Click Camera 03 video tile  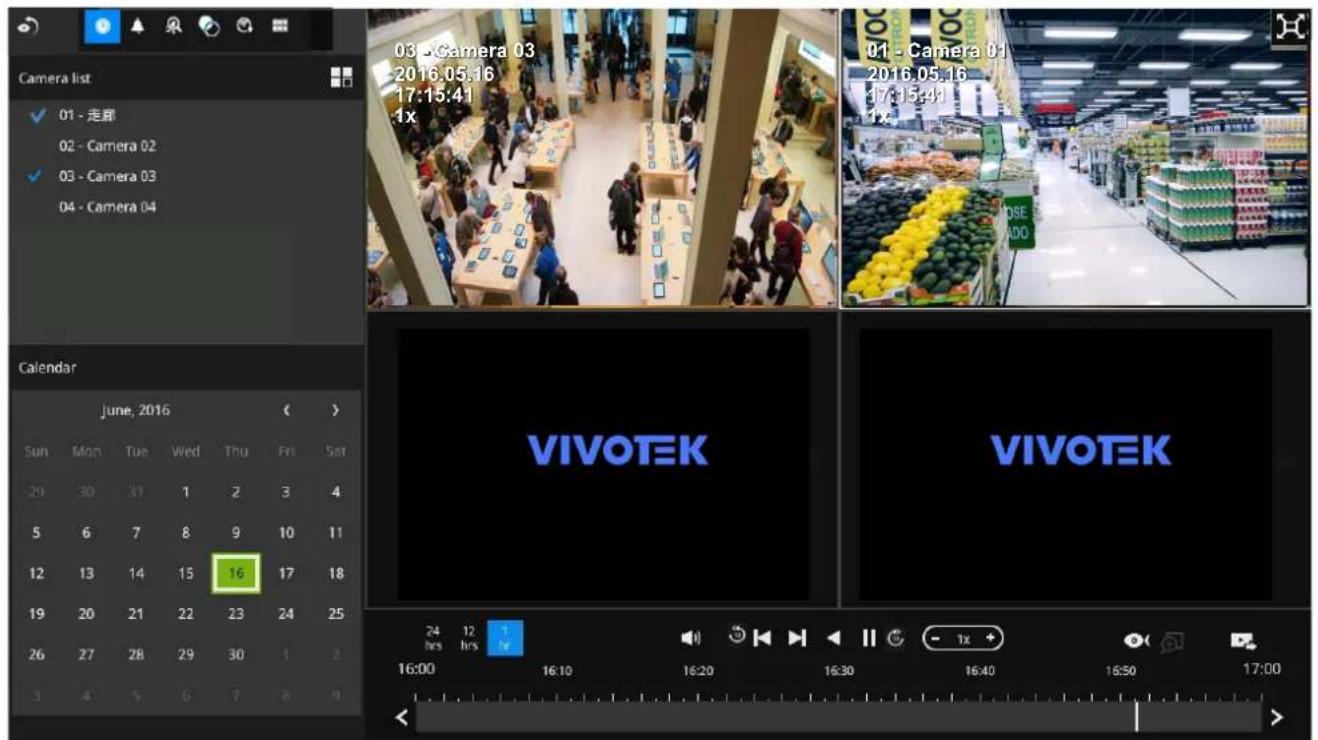click(x=602, y=157)
